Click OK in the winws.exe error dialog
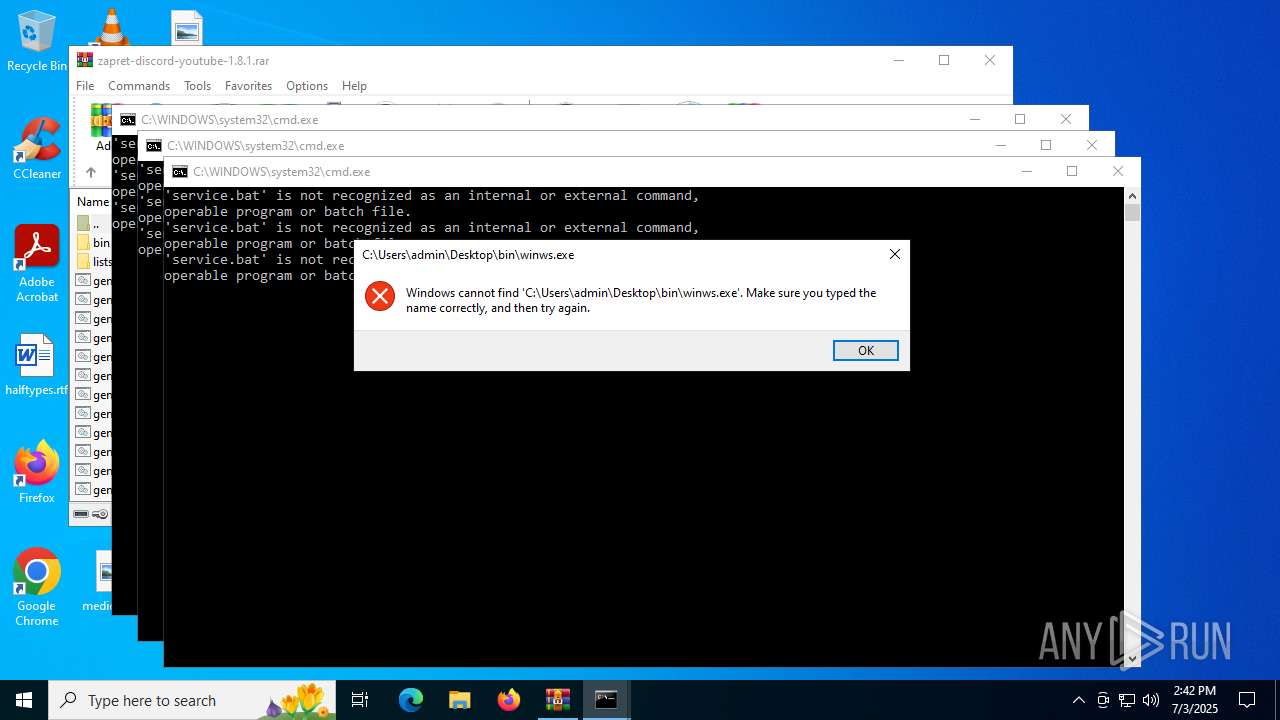The width and height of the screenshot is (1280, 720). [x=865, y=350]
